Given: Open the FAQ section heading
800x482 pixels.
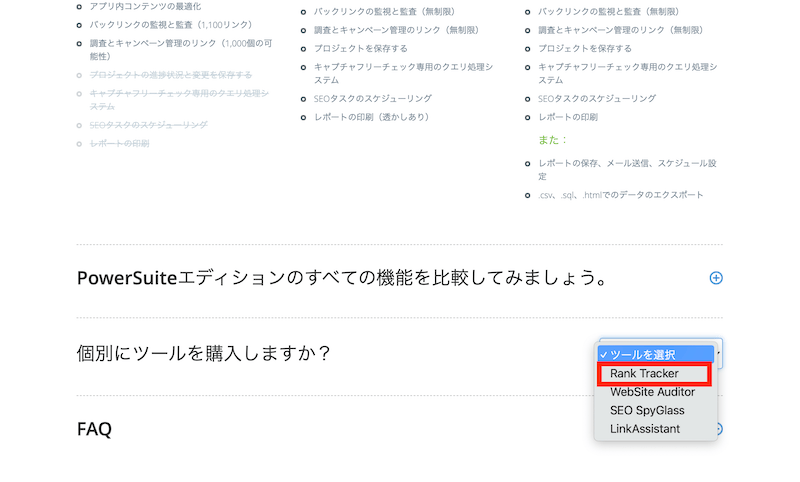Looking at the screenshot, I should (94, 429).
